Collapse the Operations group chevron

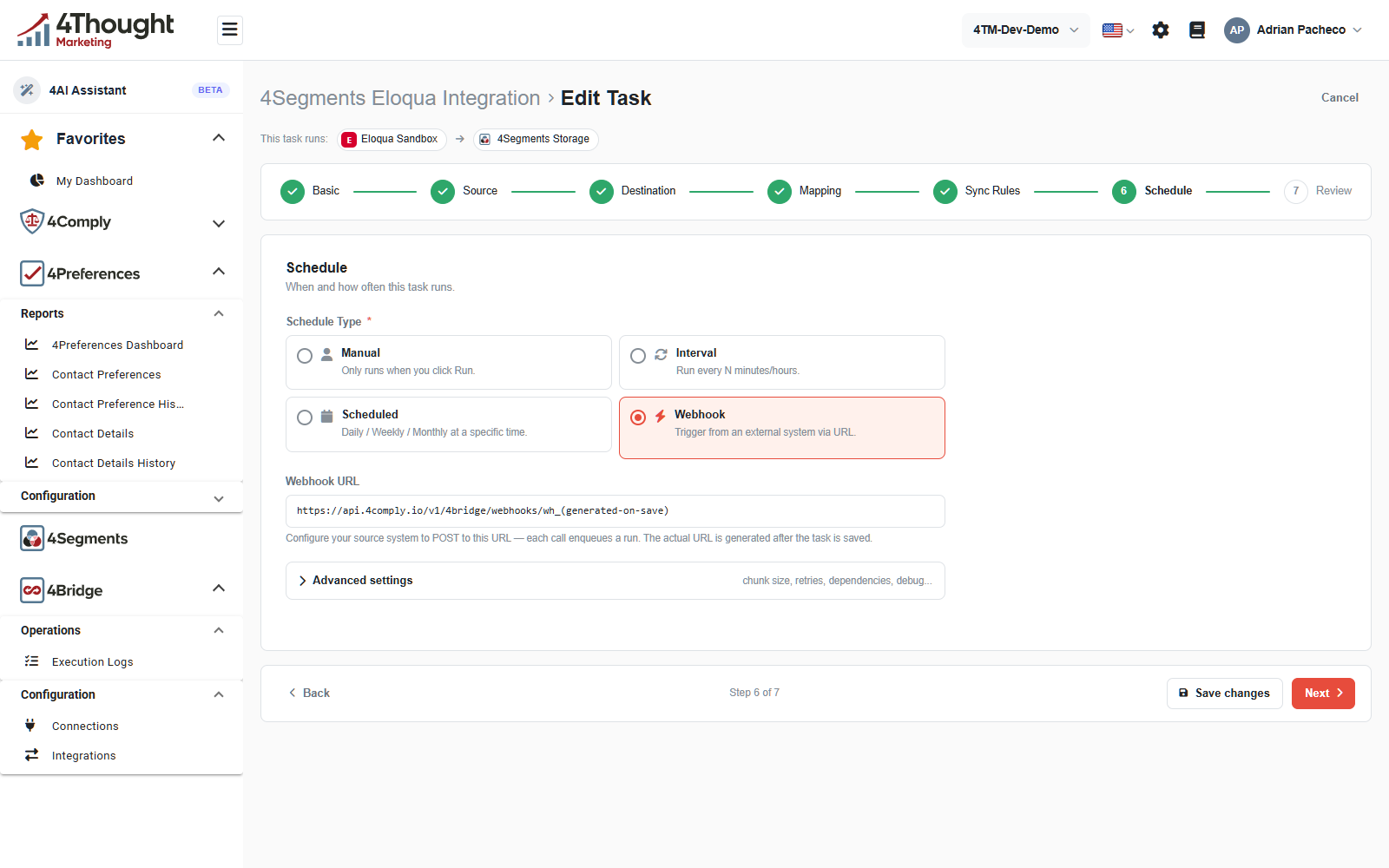(x=219, y=630)
